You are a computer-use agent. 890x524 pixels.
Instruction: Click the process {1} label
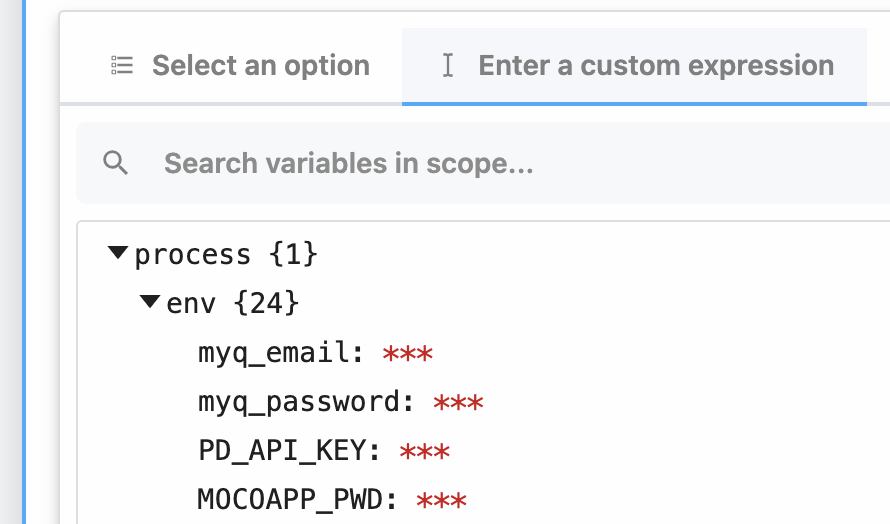(x=226, y=254)
